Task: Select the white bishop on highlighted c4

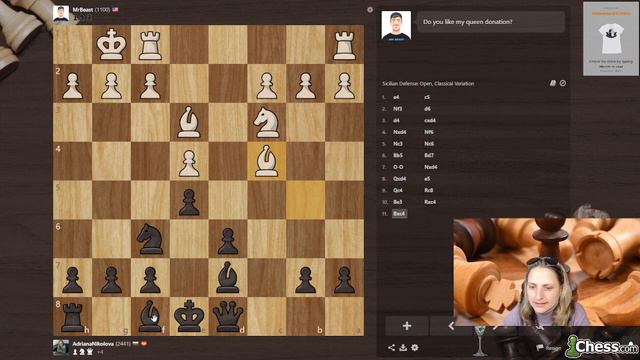Action: (267, 161)
